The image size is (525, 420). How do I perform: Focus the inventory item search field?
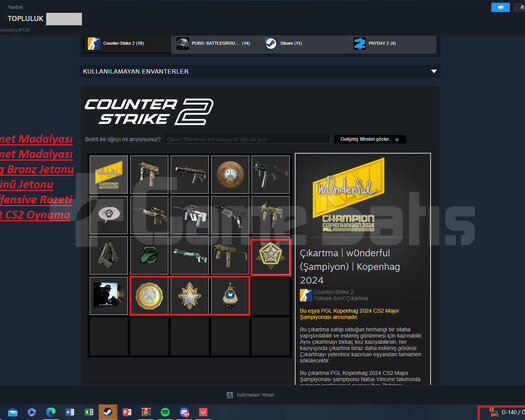[x=247, y=139]
